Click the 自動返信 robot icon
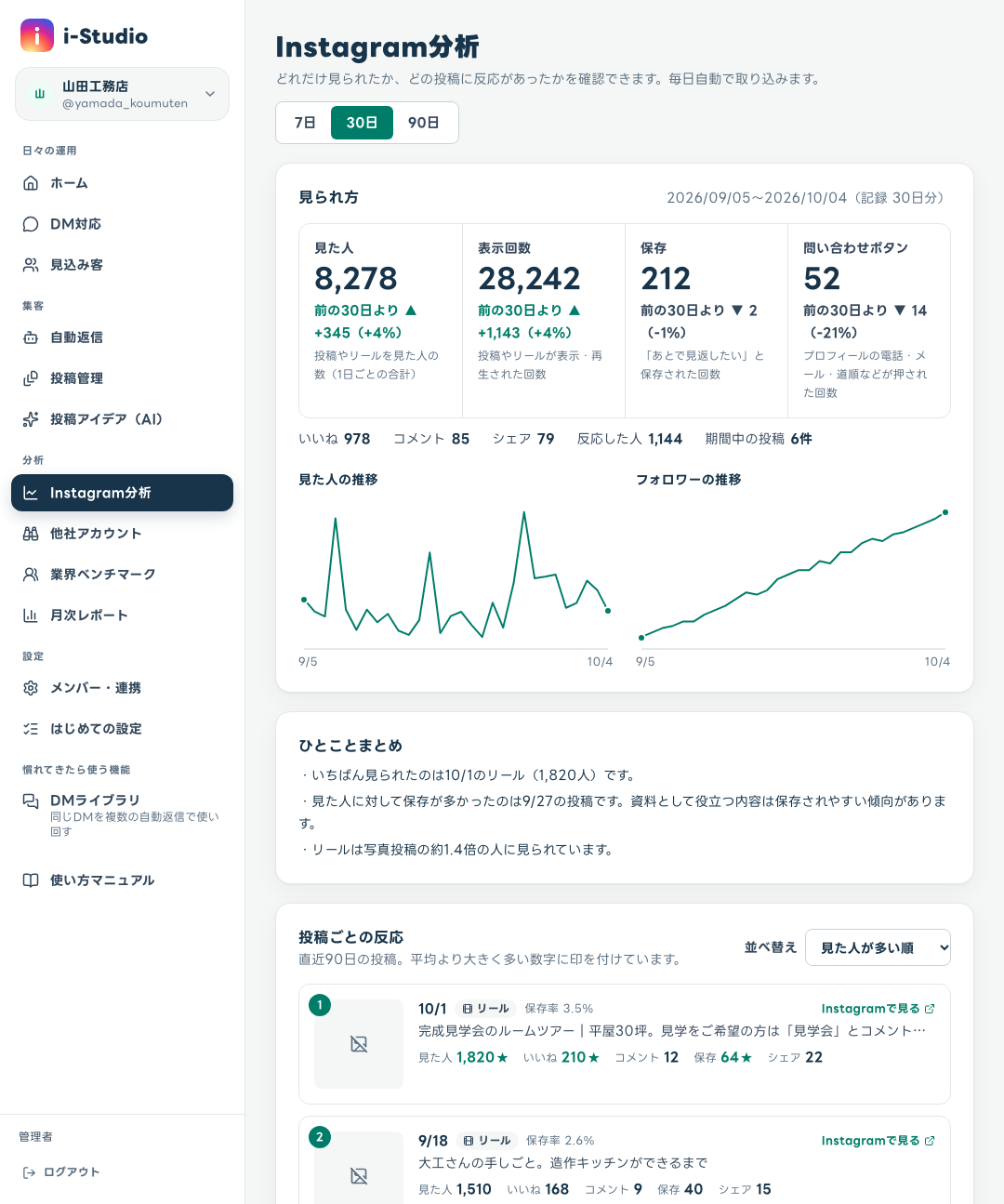 31,337
